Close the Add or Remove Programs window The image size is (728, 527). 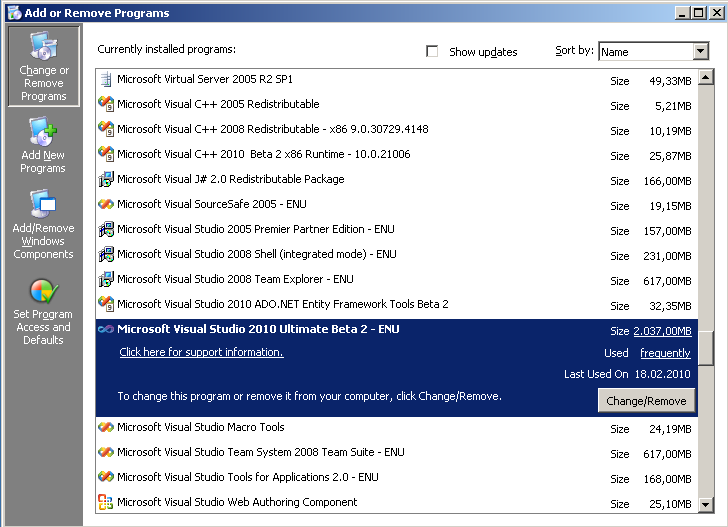click(x=717, y=13)
